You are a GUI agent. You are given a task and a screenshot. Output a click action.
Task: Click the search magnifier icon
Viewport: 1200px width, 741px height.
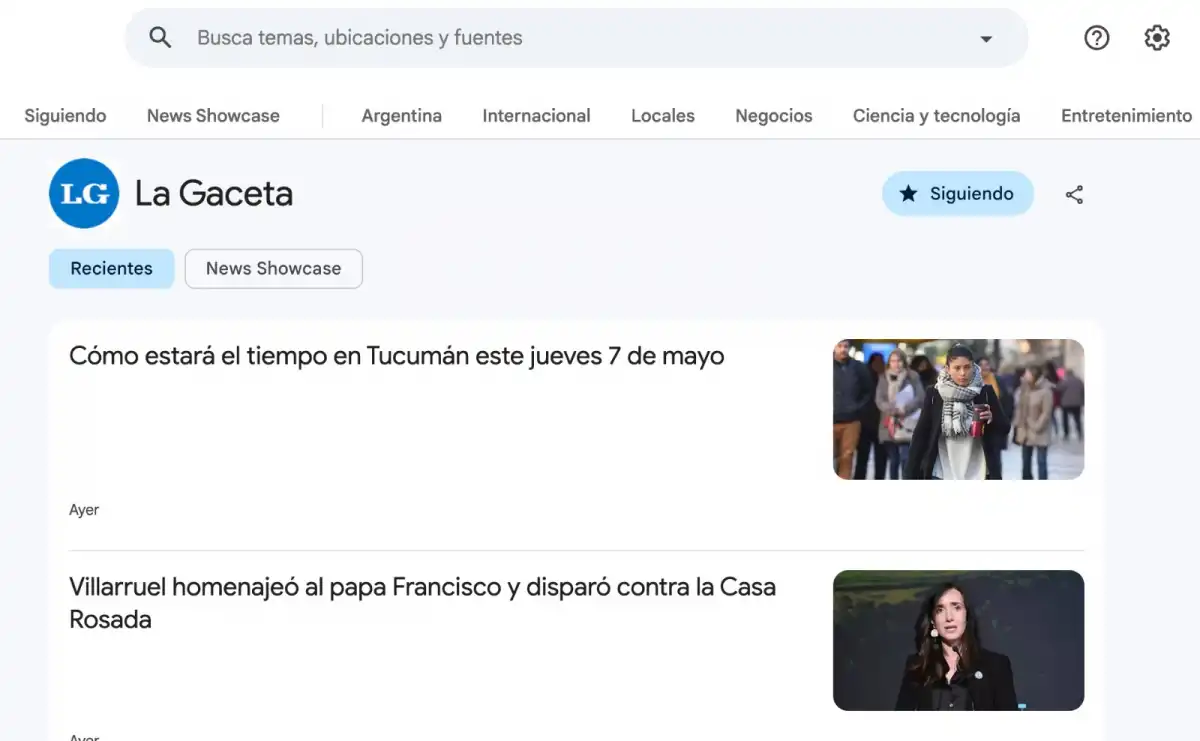pyautogui.click(x=160, y=38)
